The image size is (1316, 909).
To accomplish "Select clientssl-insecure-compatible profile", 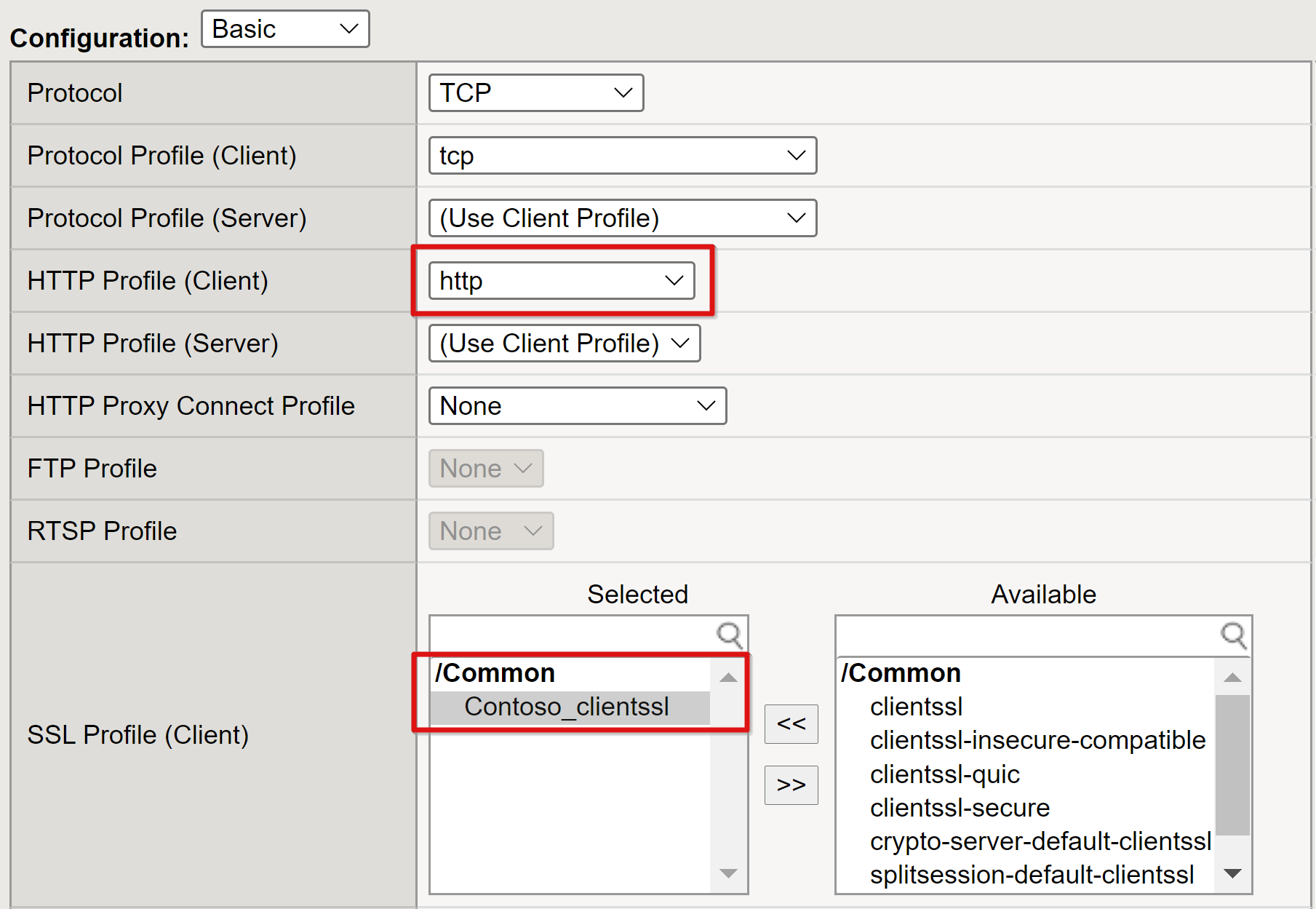I will click(x=1037, y=739).
